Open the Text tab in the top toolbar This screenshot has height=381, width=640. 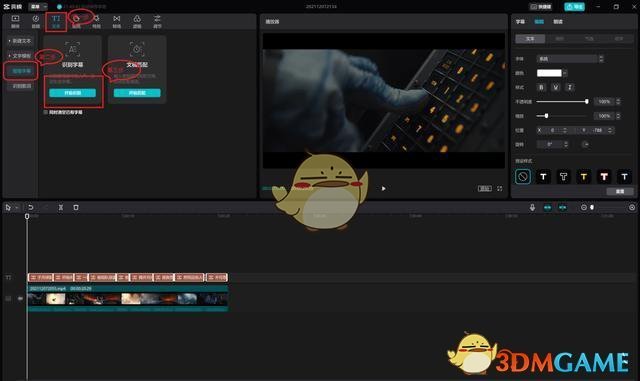tap(56, 21)
